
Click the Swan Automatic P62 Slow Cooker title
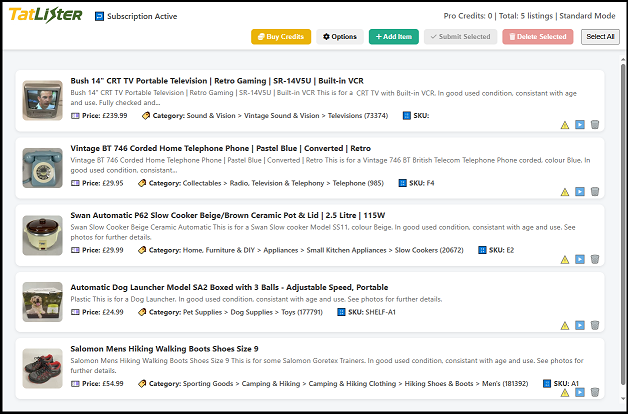(227, 215)
